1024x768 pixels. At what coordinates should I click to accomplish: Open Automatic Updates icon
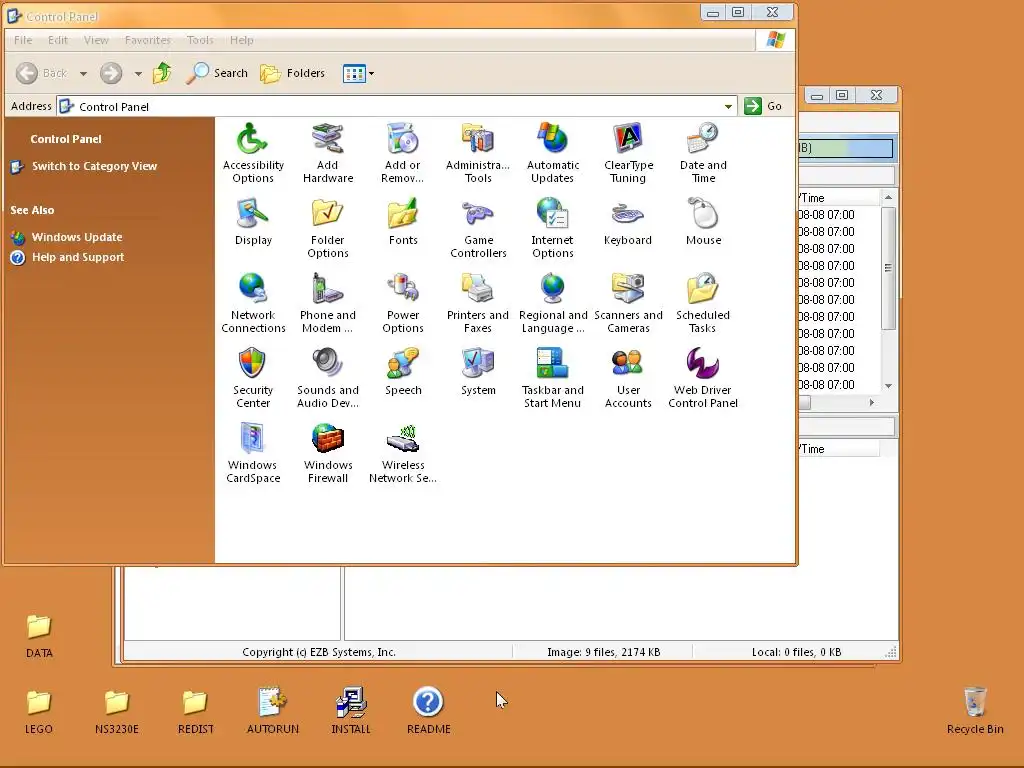coord(552,153)
